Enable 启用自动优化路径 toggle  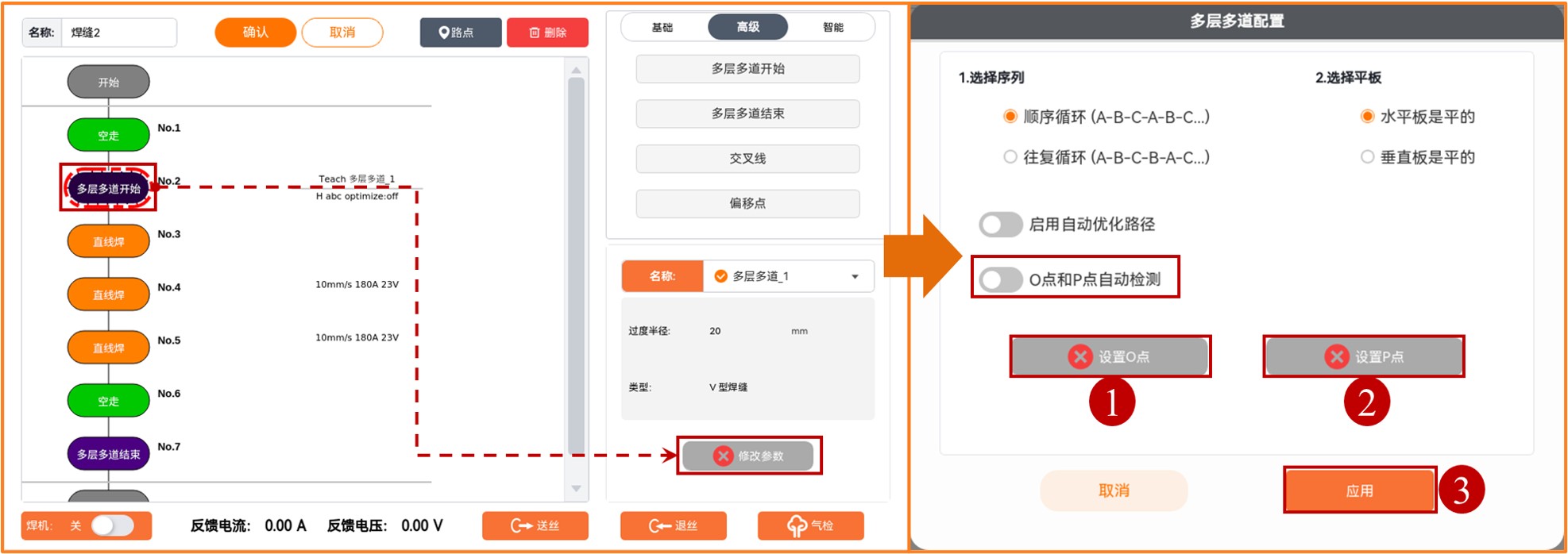coord(1000,225)
